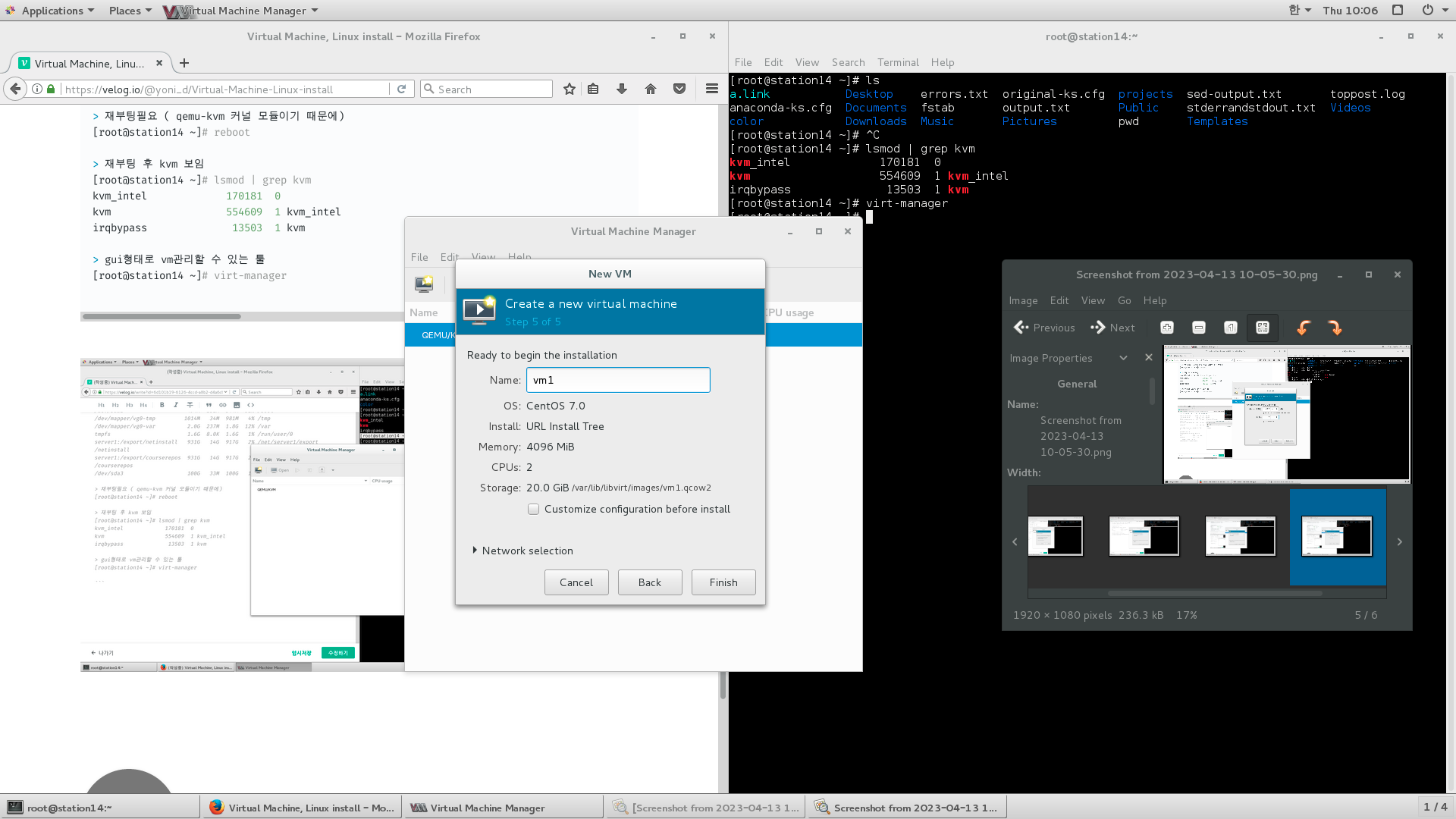Click the VM Name input field
The height and width of the screenshot is (819, 1456).
[x=618, y=380]
